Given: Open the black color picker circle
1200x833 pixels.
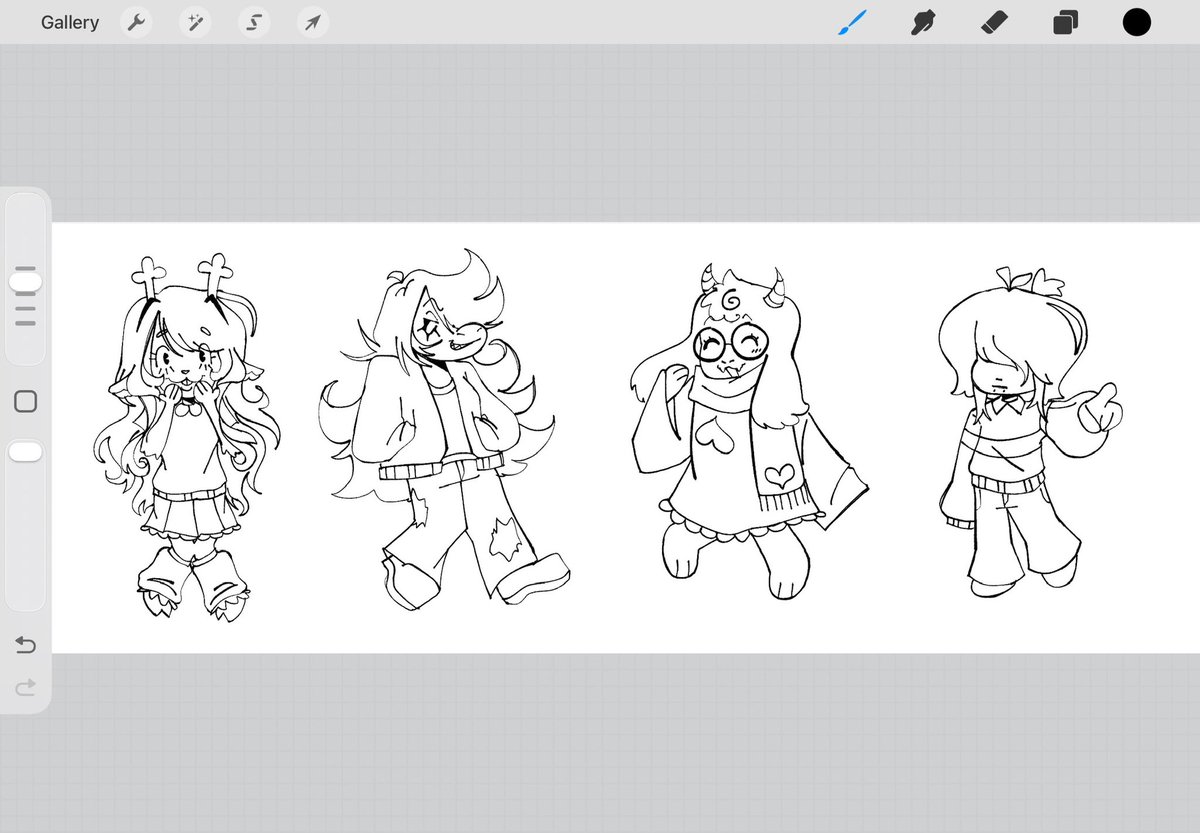Looking at the screenshot, I should [1136, 22].
